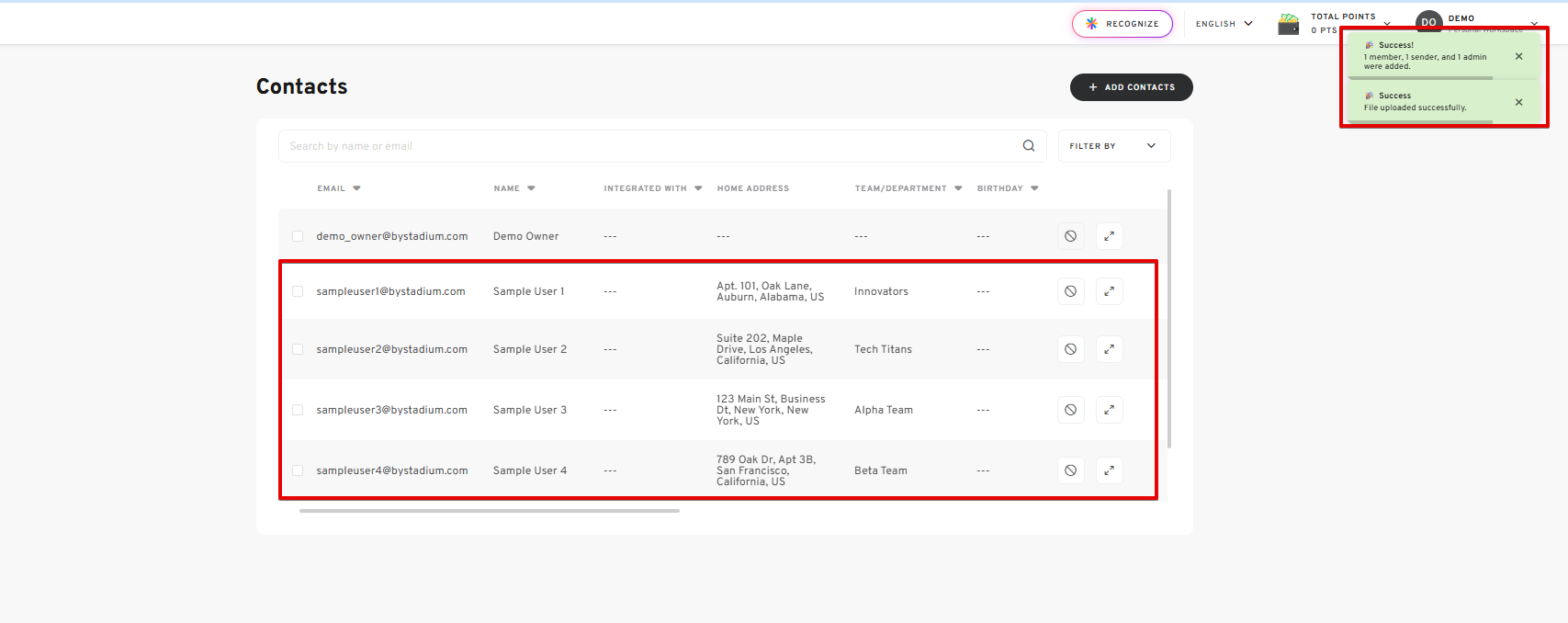The width and height of the screenshot is (1568, 623).
Task: Open the total points wallet icon
Action: (x=1289, y=24)
